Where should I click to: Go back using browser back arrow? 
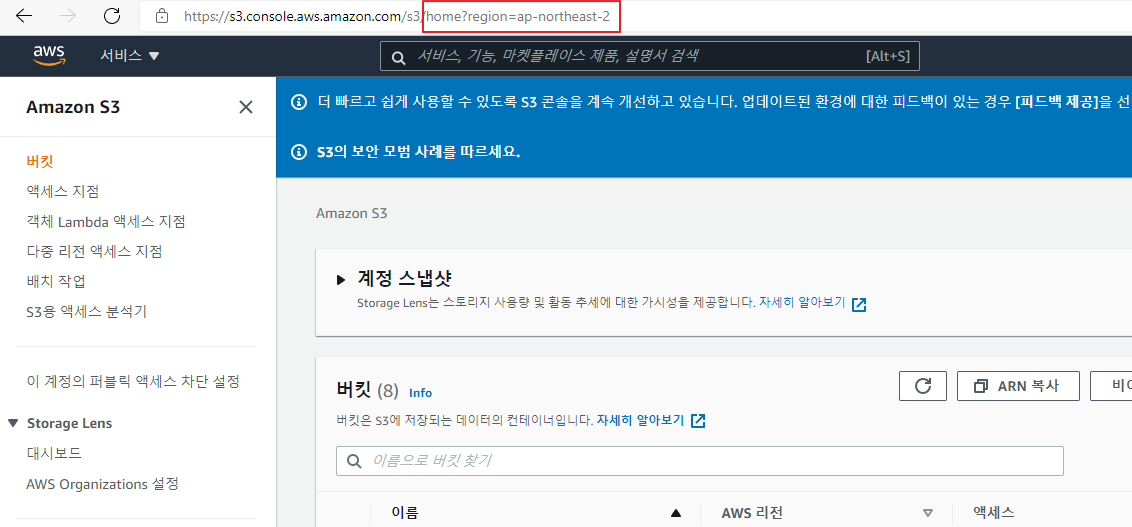click(24, 16)
